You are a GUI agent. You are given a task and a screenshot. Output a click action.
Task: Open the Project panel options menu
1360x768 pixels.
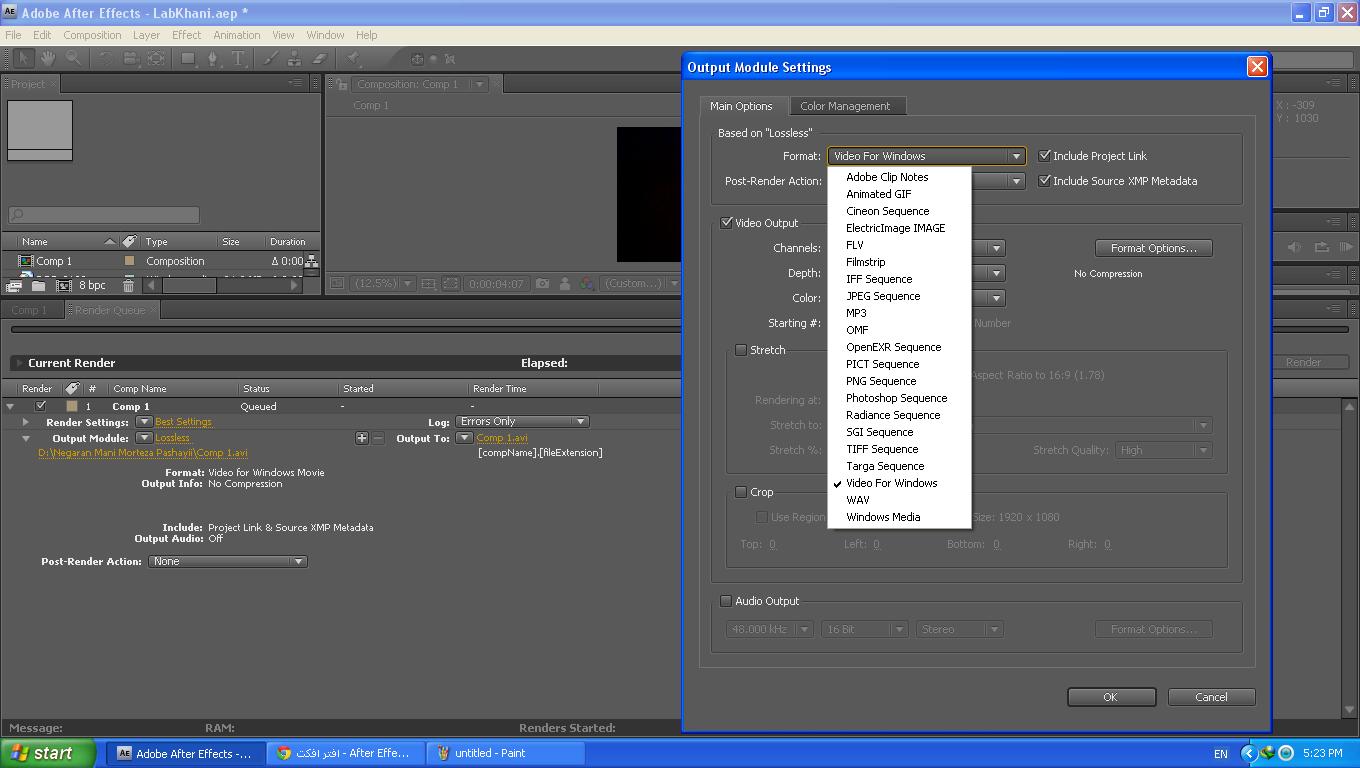296,84
